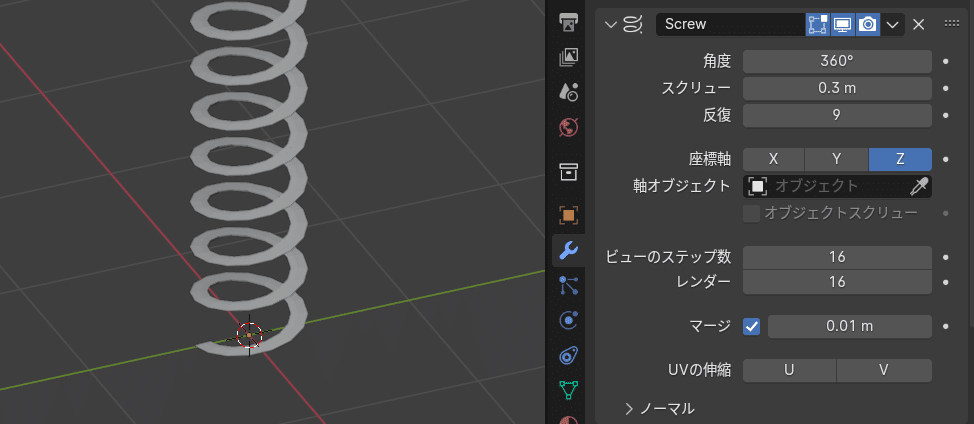This screenshot has height=424, width=974.
Task: Pick axis object with eyedropper
Action: click(x=918, y=186)
